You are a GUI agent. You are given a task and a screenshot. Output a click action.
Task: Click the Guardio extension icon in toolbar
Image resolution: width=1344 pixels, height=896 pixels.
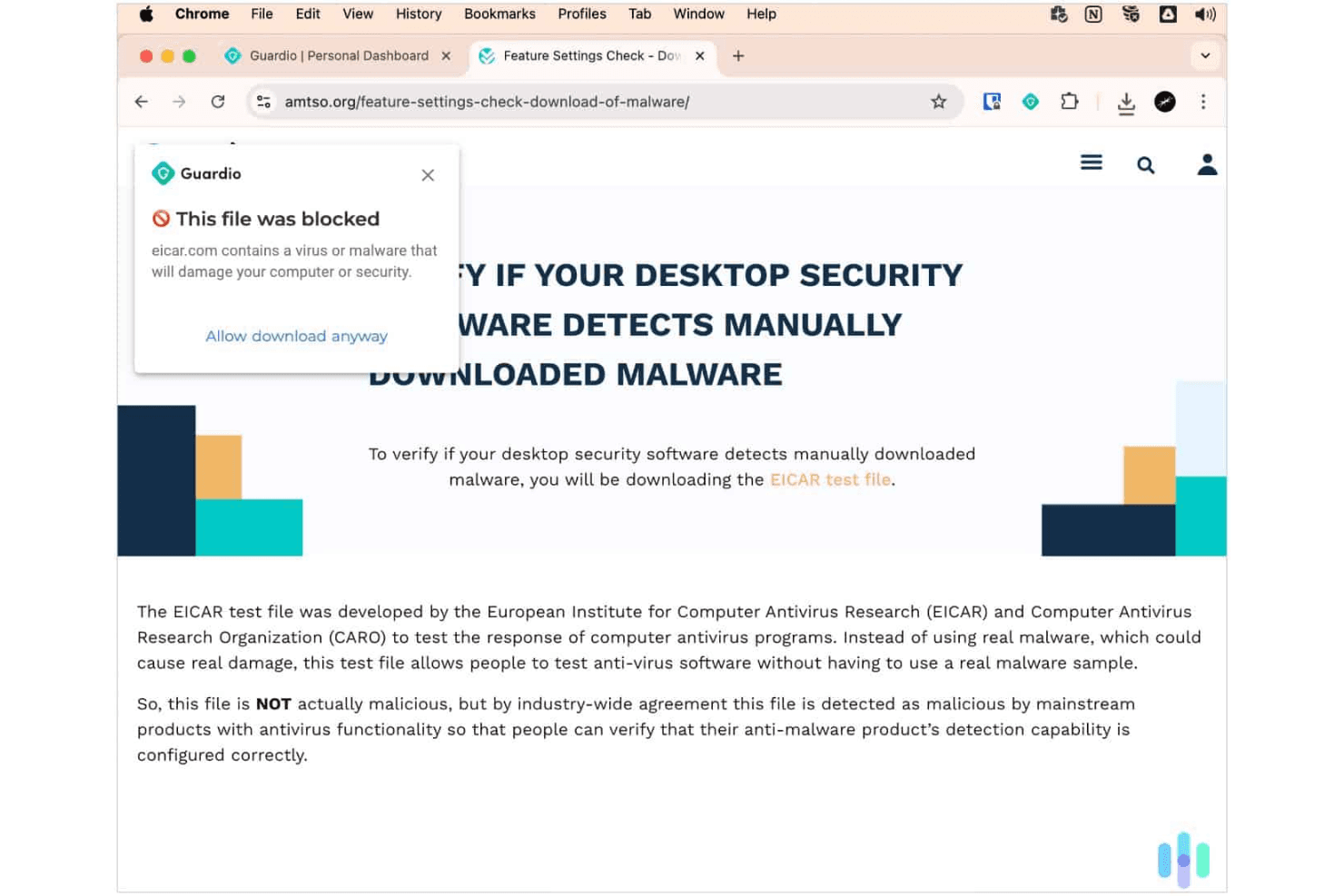coord(1031,102)
